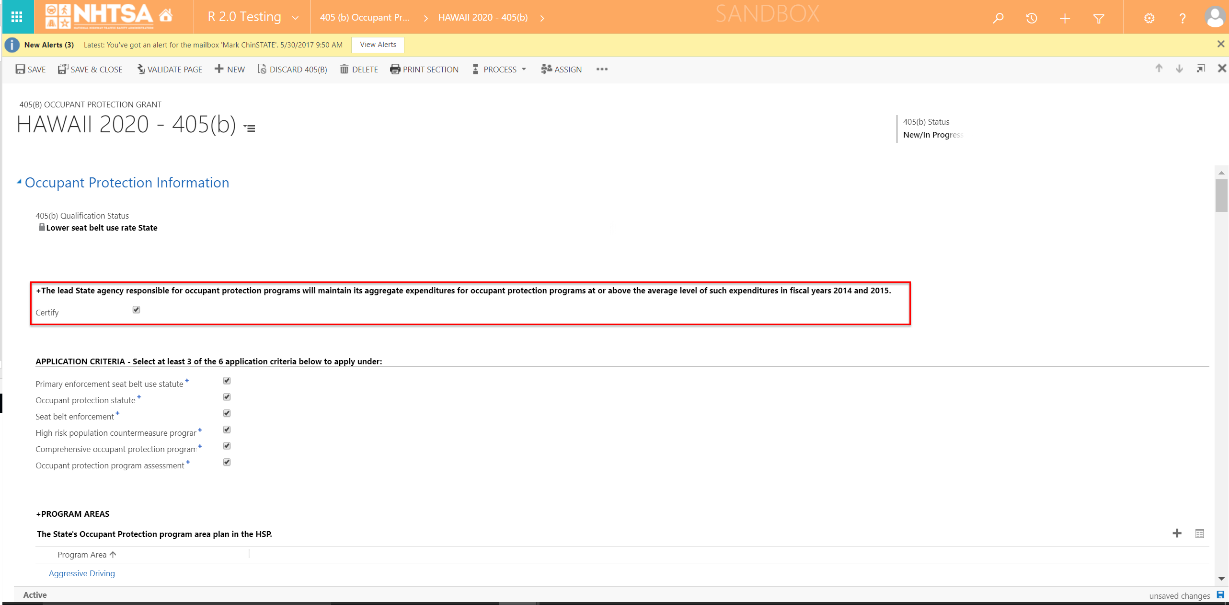Save the record
Screen dimensions: 1229x605
30,69
